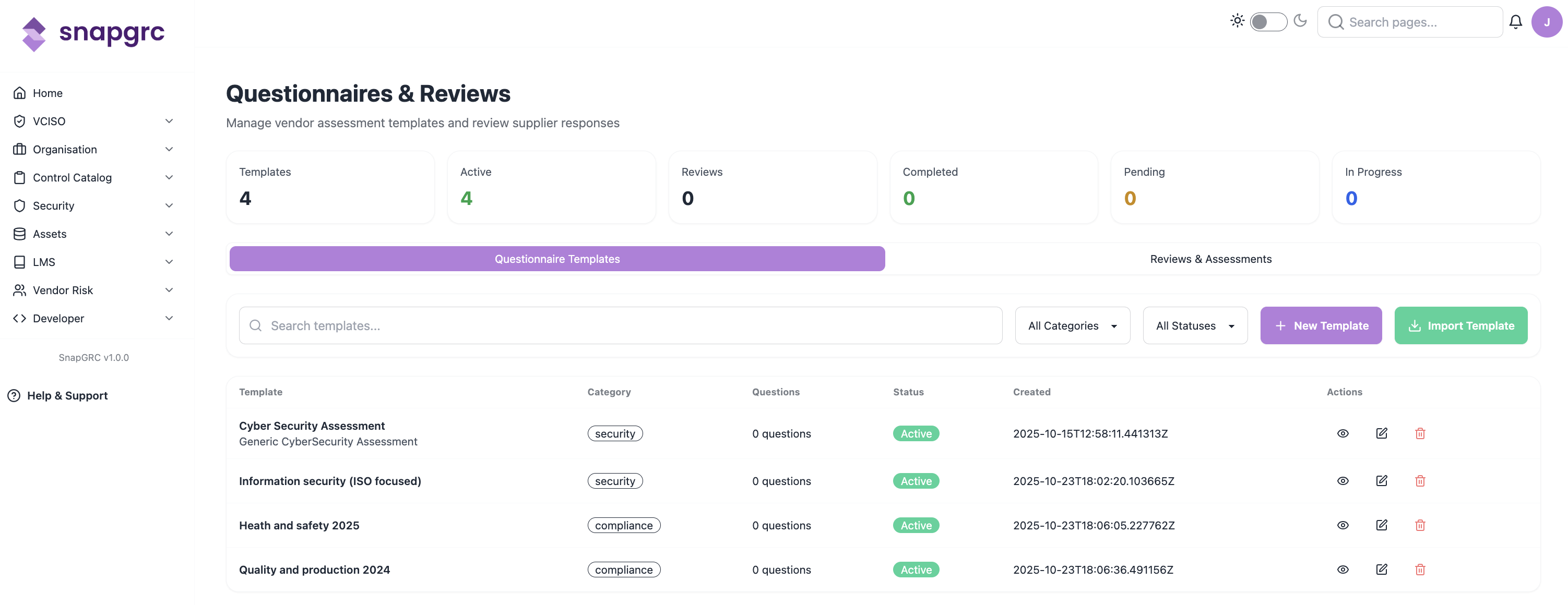1568x605 pixels.
Task: Select the Security section in the sidebar
Action: [54, 205]
